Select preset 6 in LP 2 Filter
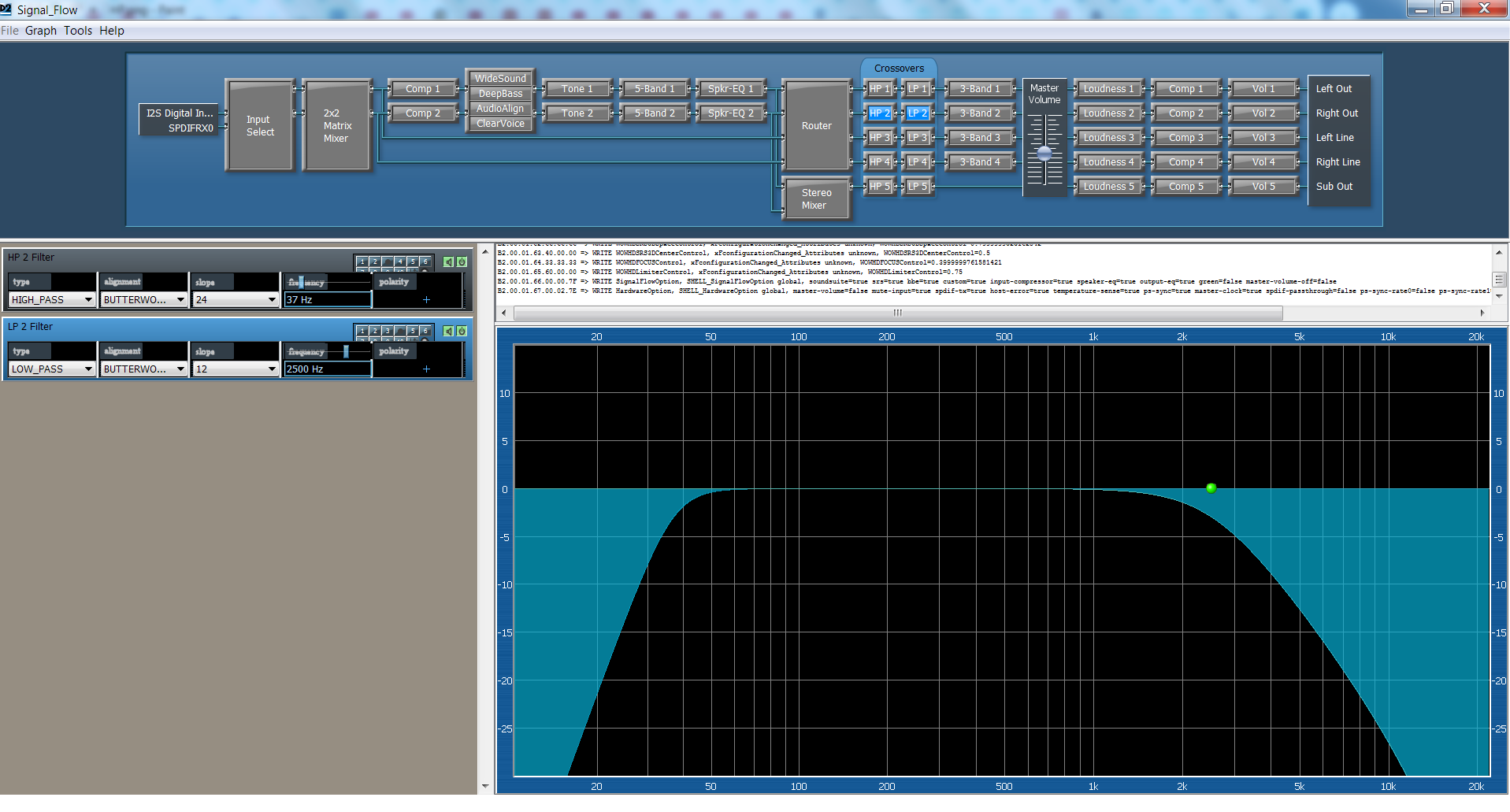Screen dimensions: 1510x812 425,332
